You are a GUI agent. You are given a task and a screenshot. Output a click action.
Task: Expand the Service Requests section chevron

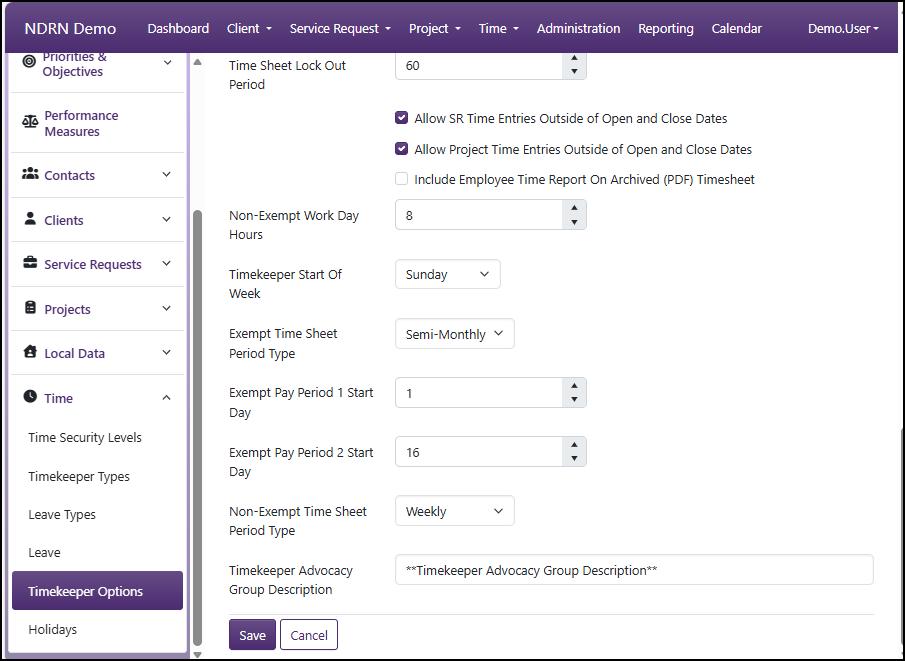(167, 263)
